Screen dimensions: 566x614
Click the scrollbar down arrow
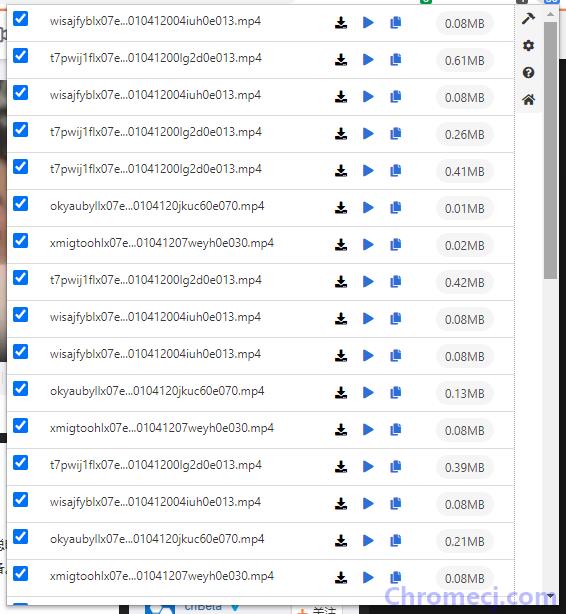tap(550, 596)
